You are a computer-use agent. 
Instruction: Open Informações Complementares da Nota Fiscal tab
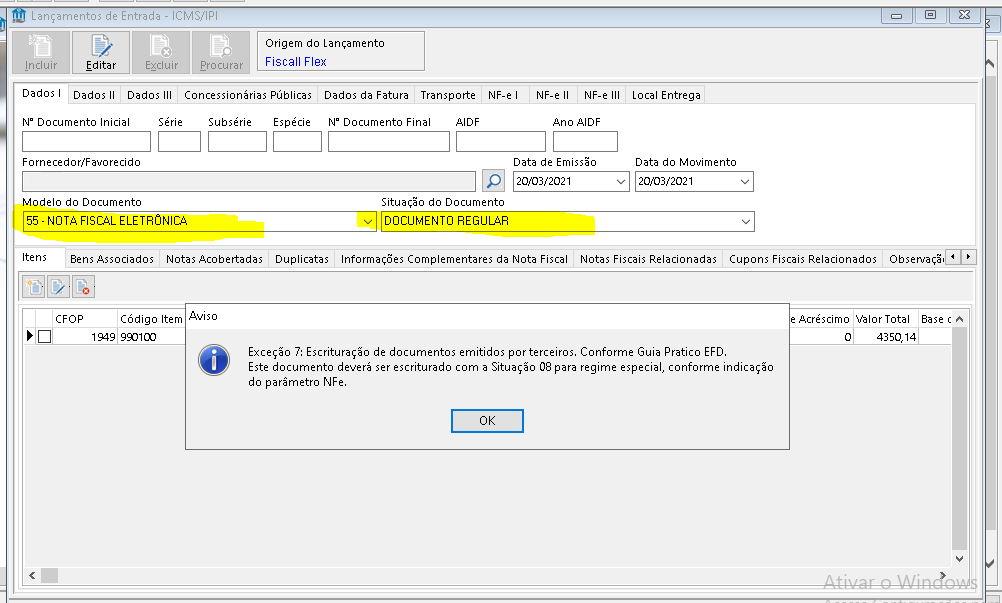[454, 259]
